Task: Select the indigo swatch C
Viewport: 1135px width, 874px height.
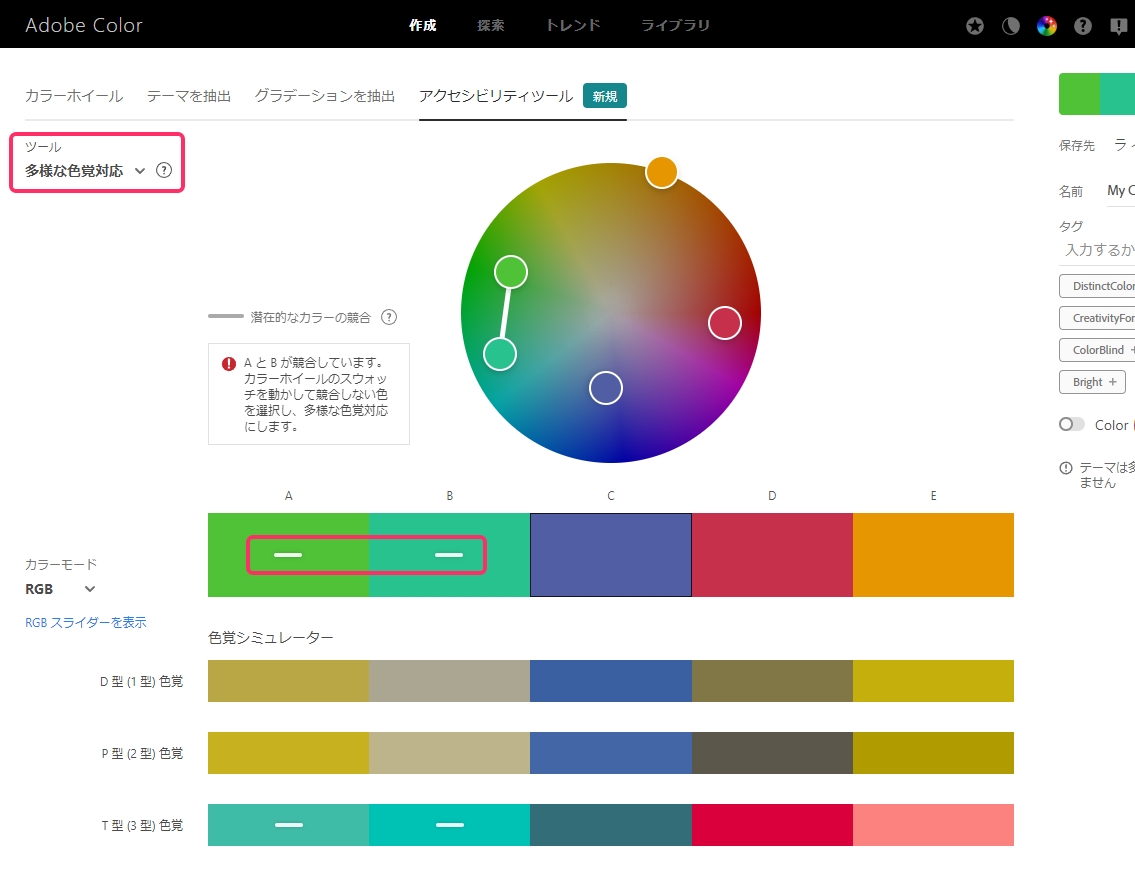Action: tap(611, 555)
